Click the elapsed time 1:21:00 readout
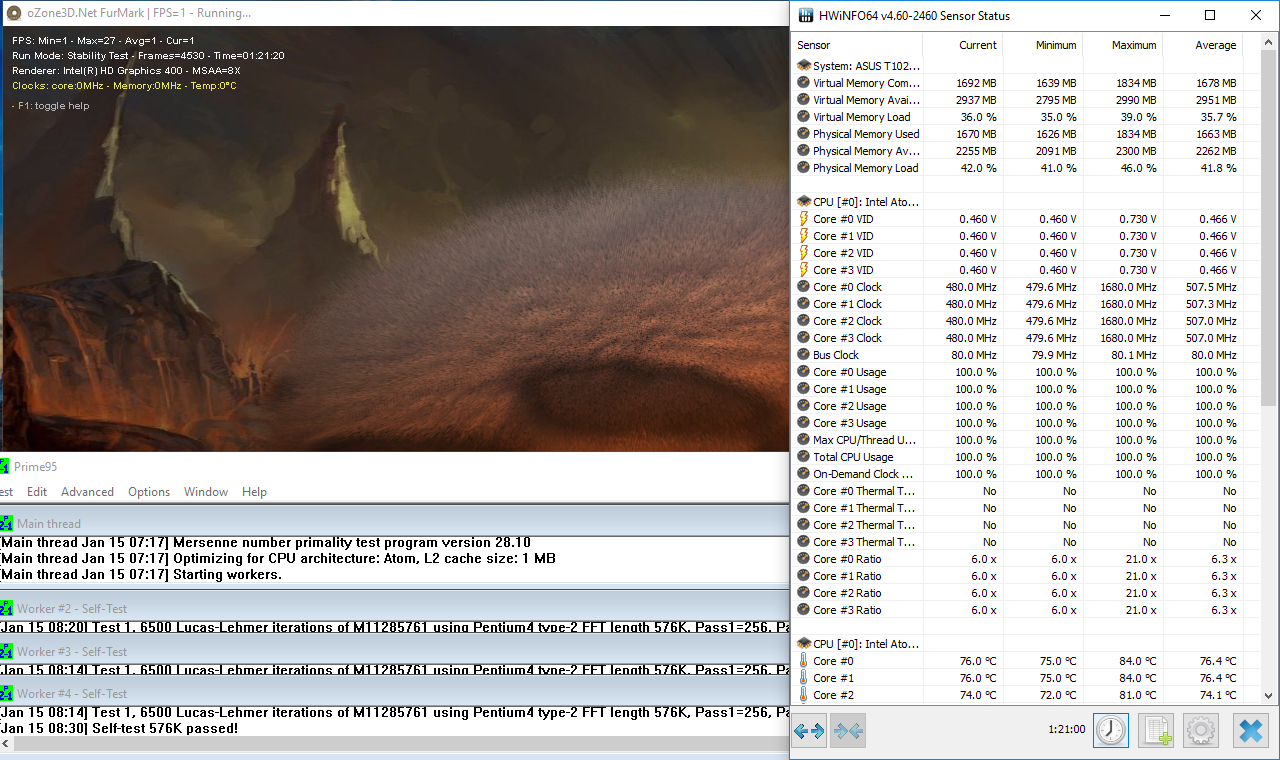 [1066, 730]
